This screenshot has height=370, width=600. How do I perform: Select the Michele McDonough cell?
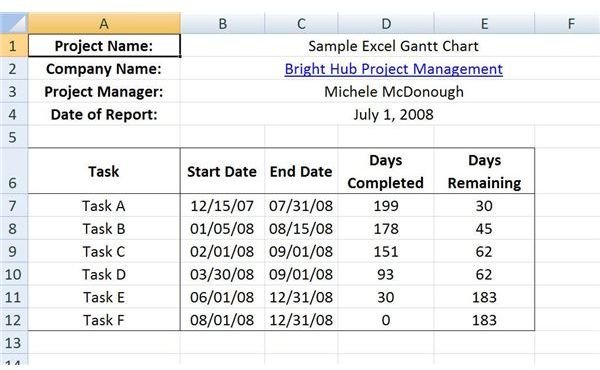[x=393, y=91]
